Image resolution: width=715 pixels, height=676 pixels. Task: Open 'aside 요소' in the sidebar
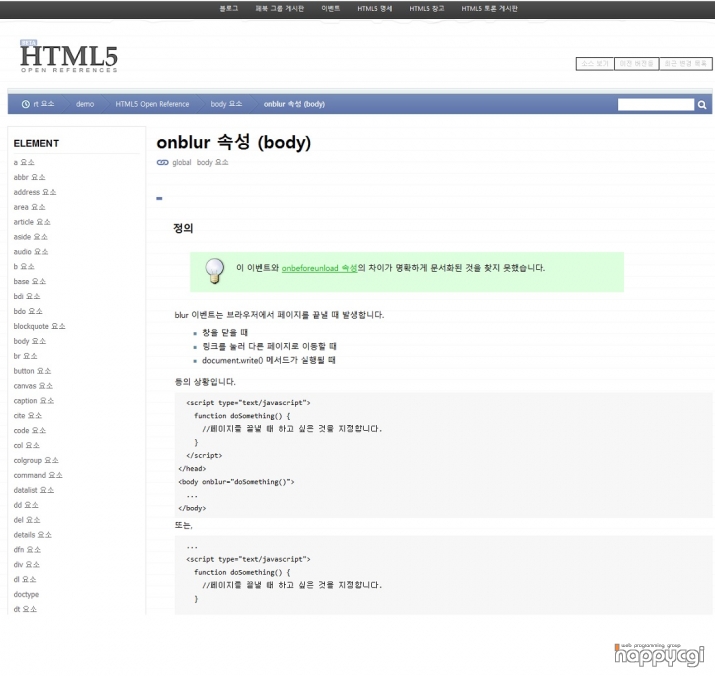[31, 237]
